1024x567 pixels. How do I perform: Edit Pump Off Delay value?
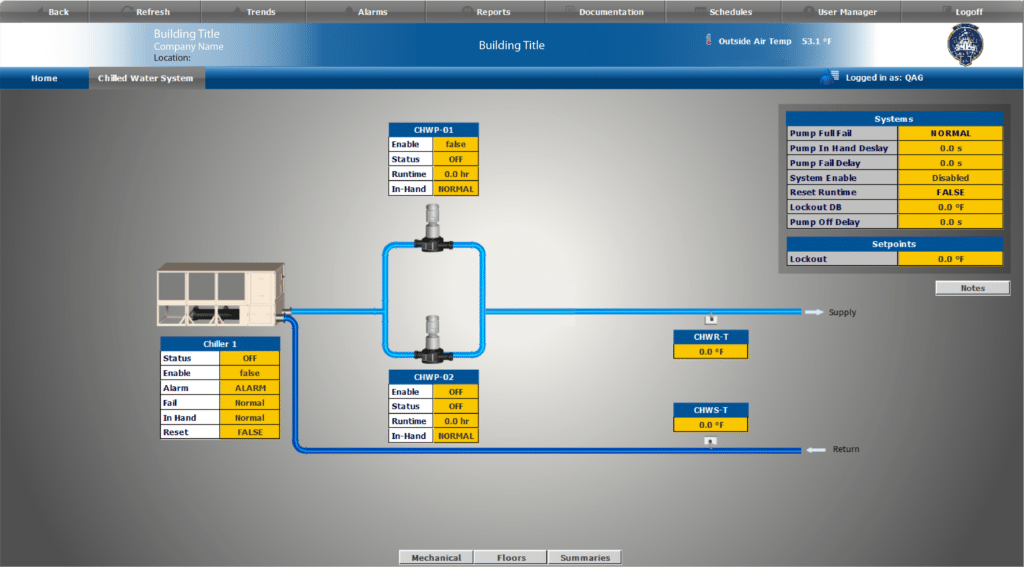point(950,222)
